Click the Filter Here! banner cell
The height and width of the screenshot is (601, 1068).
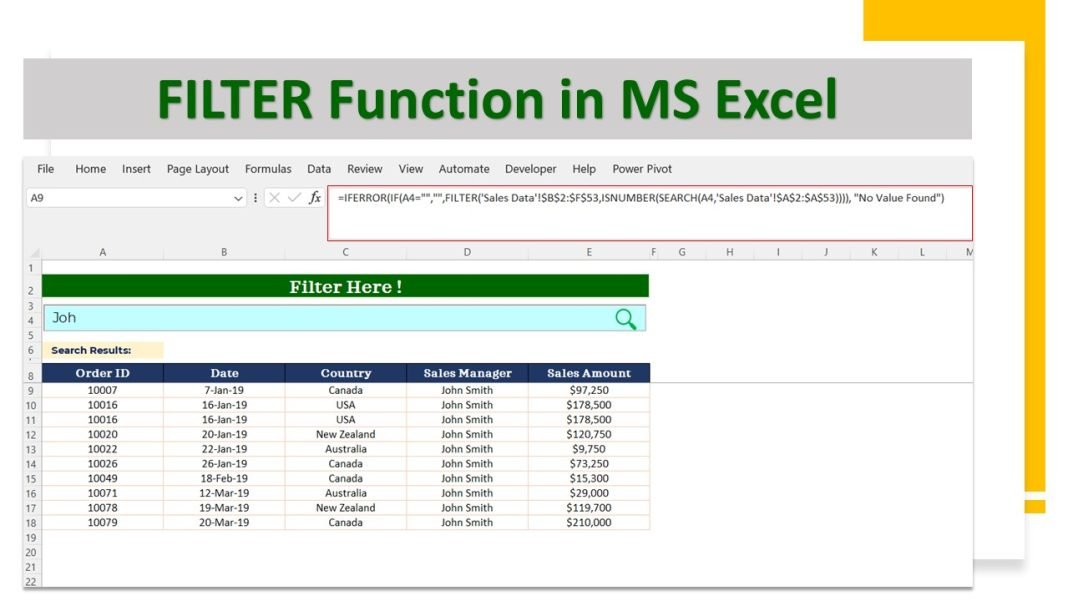pos(345,287)
